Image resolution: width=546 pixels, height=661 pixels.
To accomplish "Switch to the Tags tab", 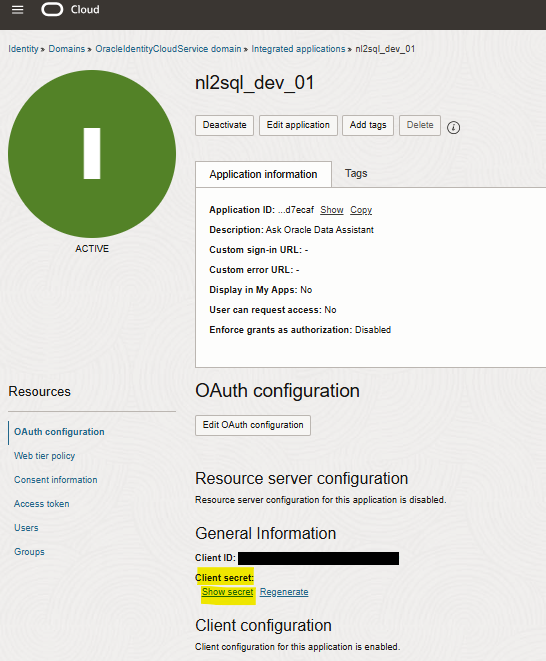I will click(356, 173).
